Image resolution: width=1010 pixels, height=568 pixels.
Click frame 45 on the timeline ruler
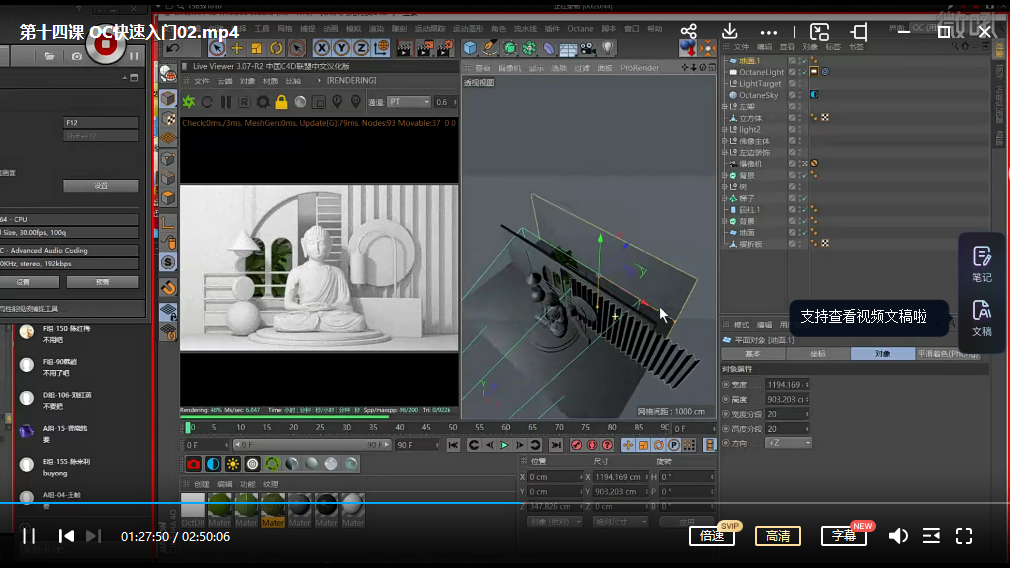tap(426, 427)
